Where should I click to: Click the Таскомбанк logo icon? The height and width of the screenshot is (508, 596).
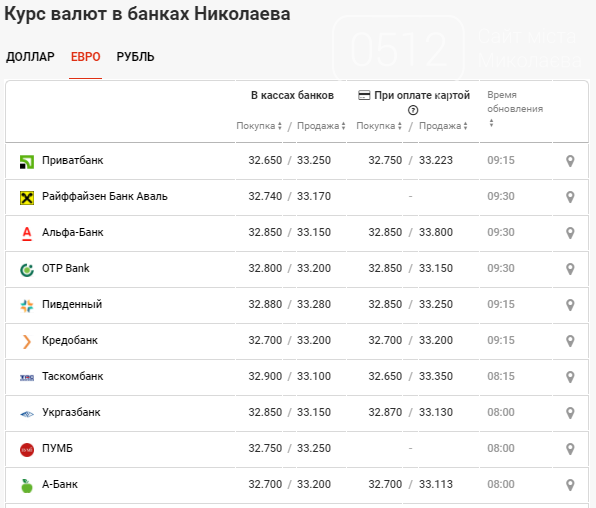tap(27, 377)
